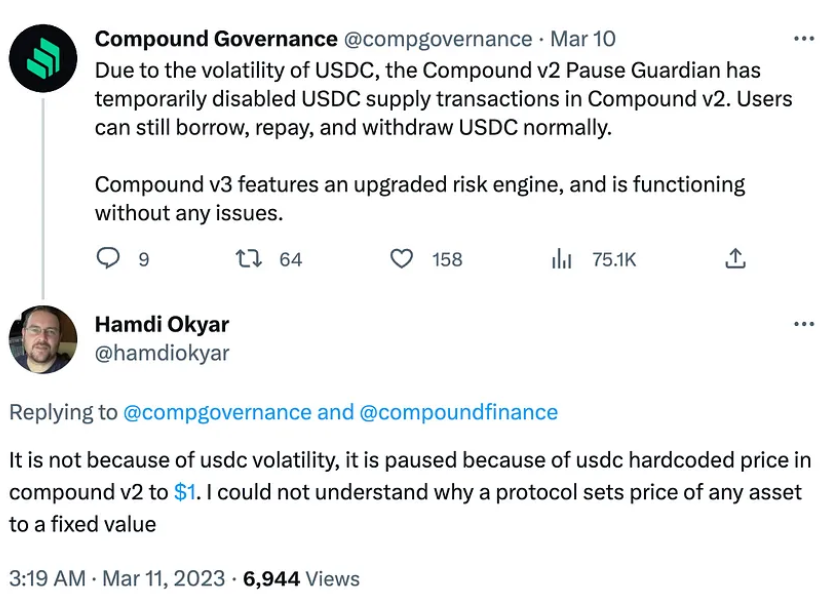
Task: Click the Hamdi Okyar display name
Action: (162, 324)
